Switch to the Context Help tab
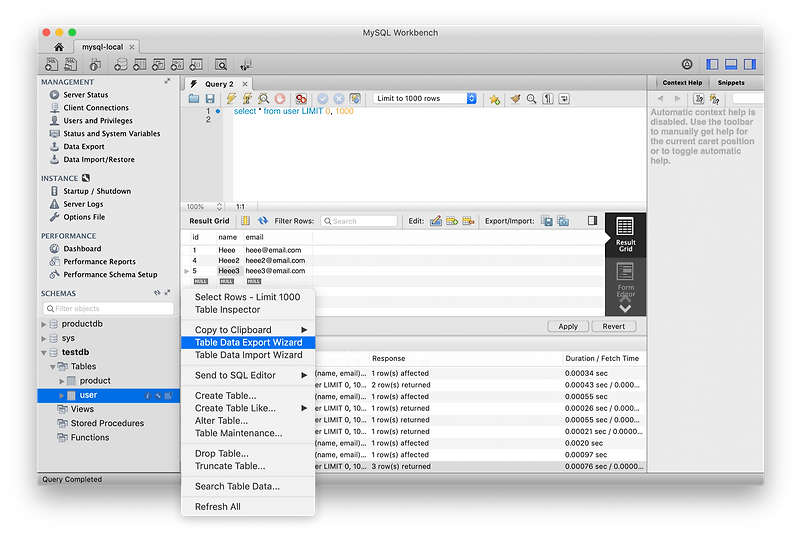 (x=682, y=83)
